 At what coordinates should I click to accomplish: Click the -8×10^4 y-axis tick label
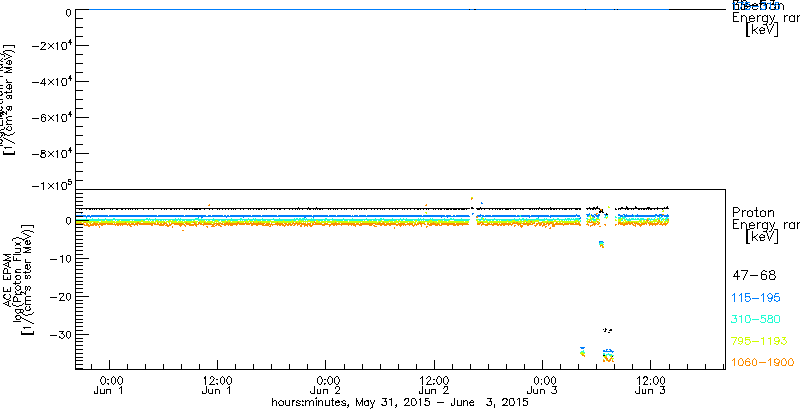52,153
